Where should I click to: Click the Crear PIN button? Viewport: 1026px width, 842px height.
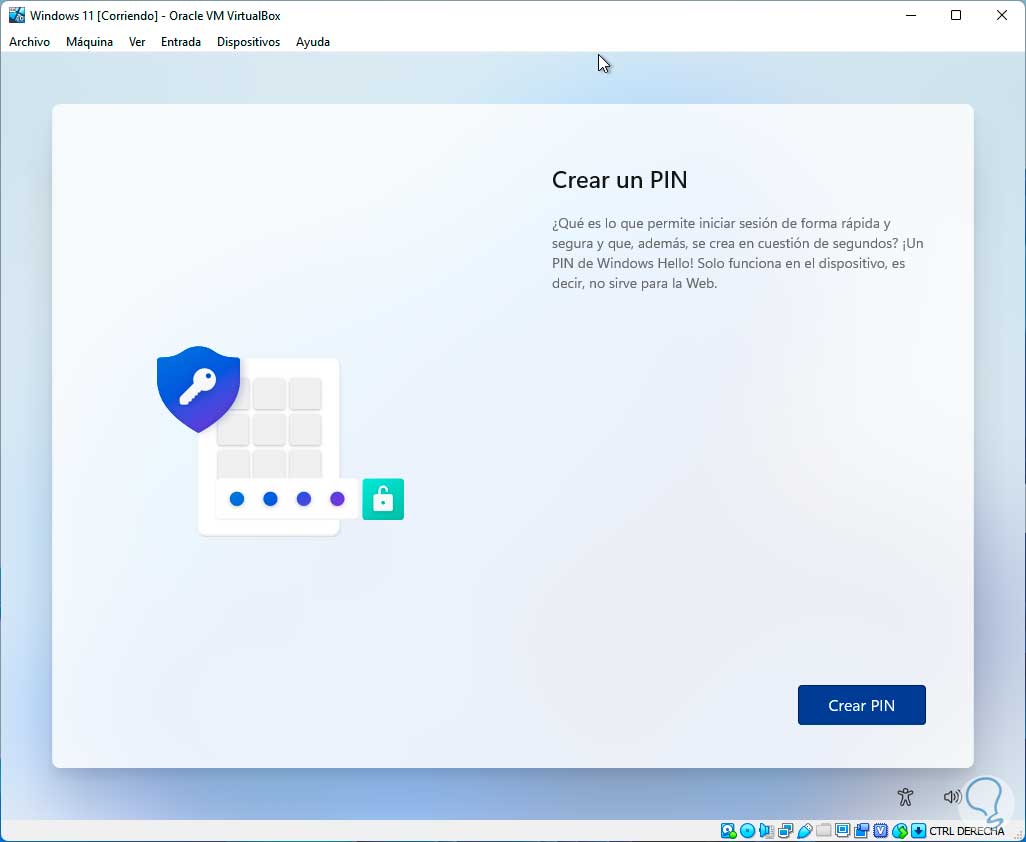[861, 705]
